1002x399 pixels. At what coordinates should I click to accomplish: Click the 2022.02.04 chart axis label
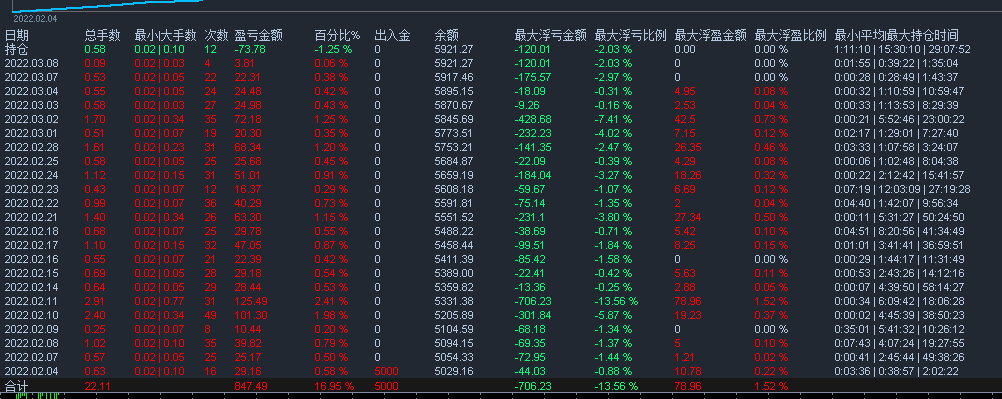click(x=35, y=19)
